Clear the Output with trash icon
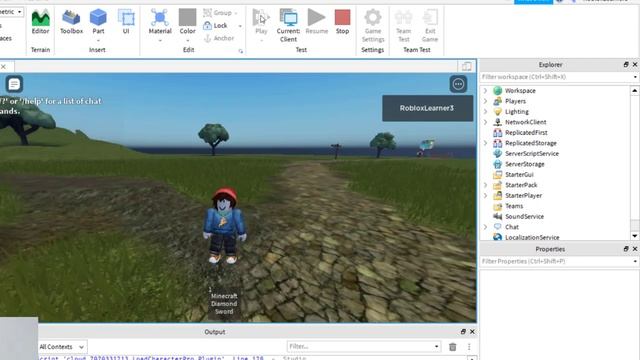640x360 pixels. coord(453,347)
